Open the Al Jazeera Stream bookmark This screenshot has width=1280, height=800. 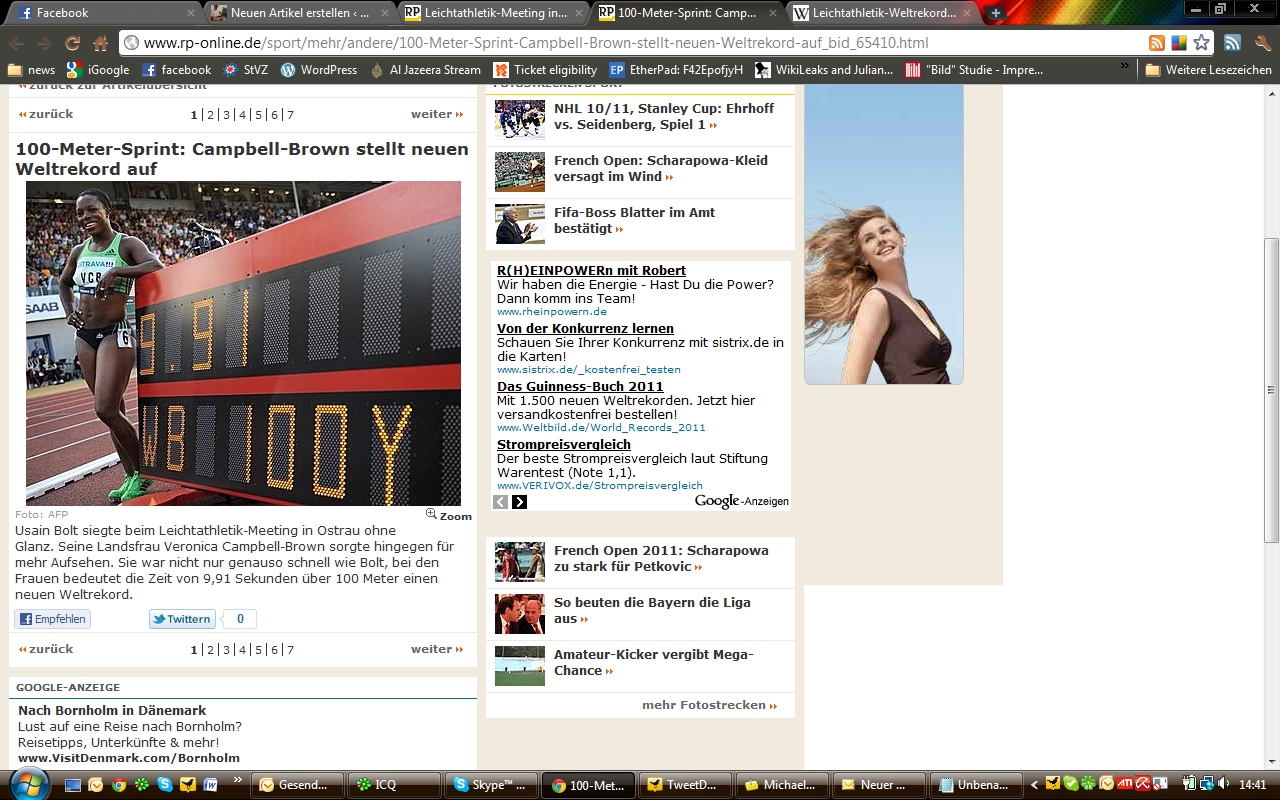(x=426, y=70)
